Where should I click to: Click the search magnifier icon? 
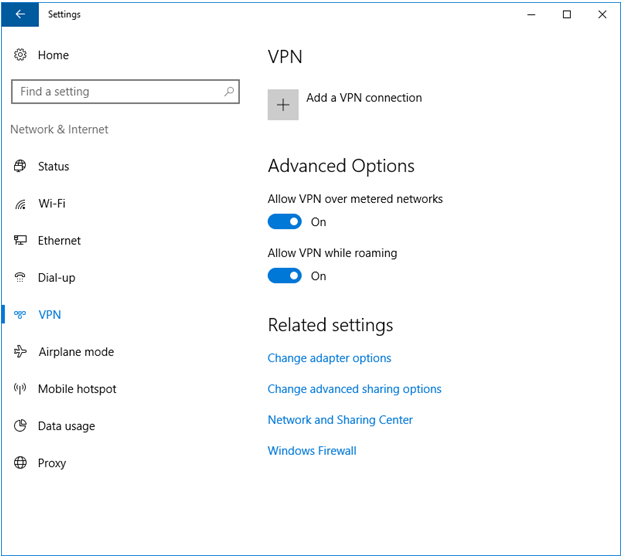(x=230, y=91)
